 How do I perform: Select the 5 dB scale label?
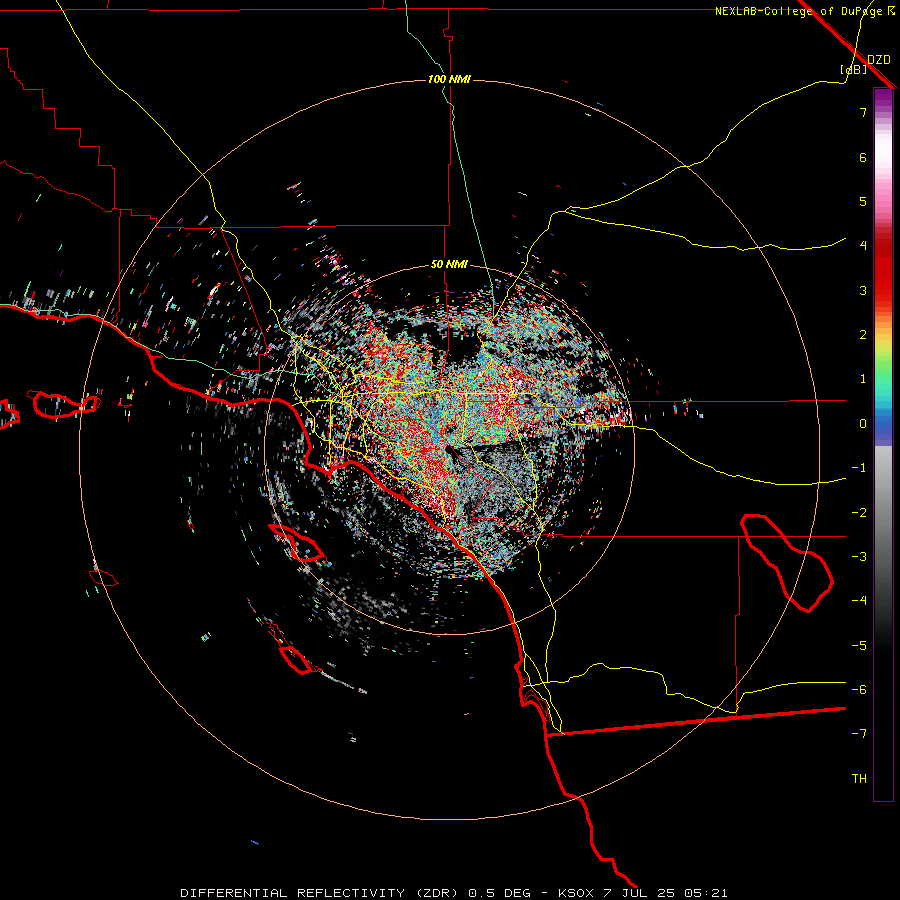tap(863, 201)
